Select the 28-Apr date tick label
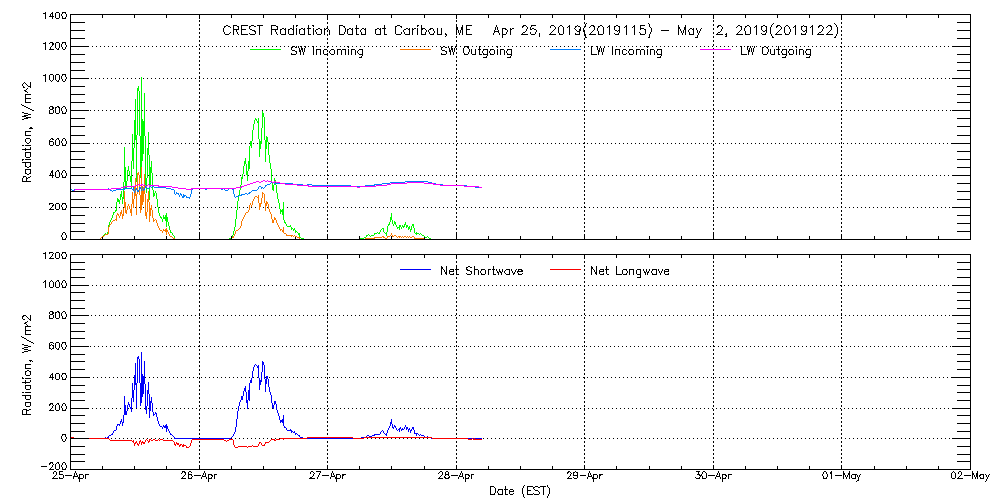The height and width of the screenshot is (500, 1000). (457, 477)
